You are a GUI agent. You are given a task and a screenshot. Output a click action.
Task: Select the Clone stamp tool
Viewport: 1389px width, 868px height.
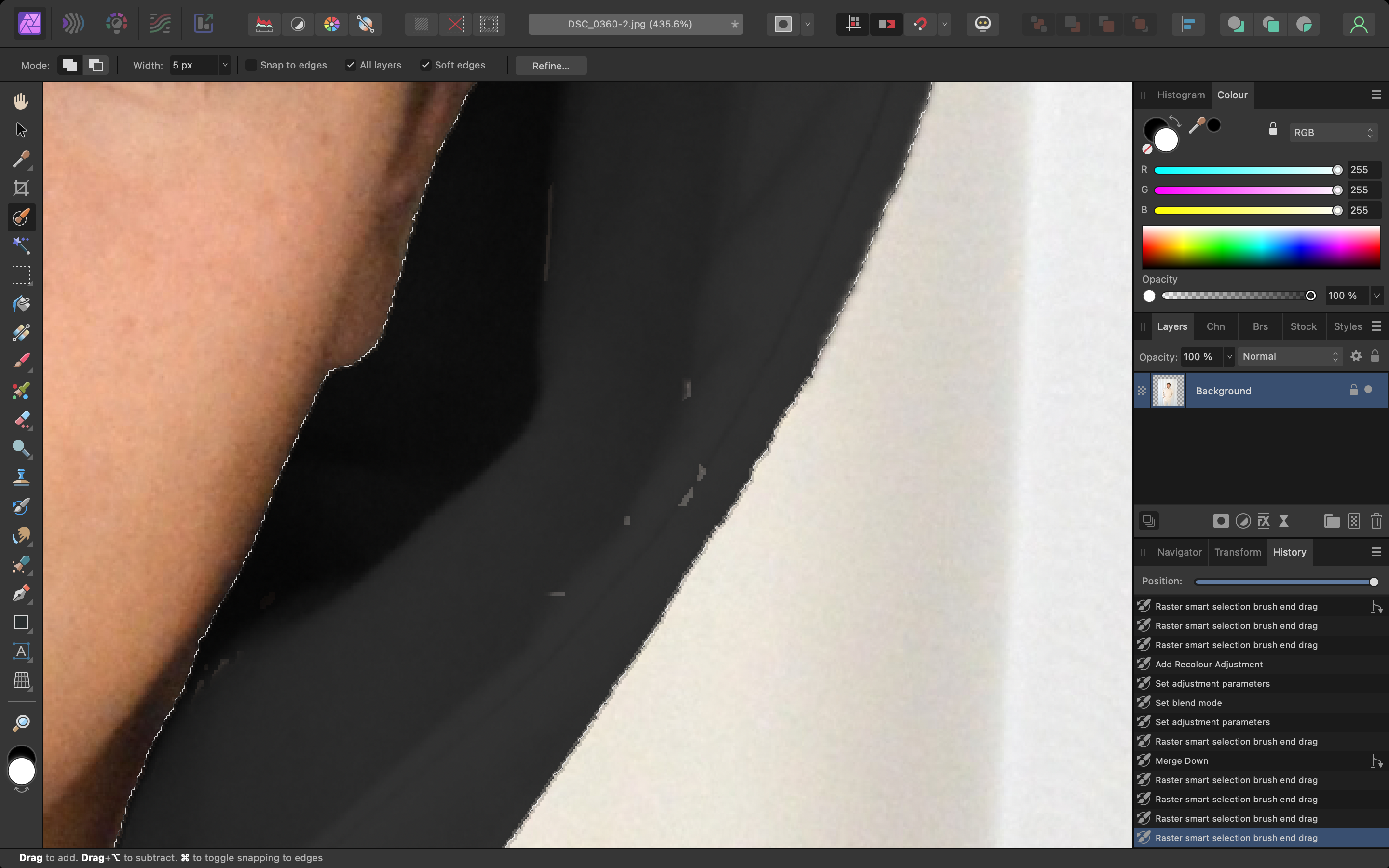[x=21, y=477]
